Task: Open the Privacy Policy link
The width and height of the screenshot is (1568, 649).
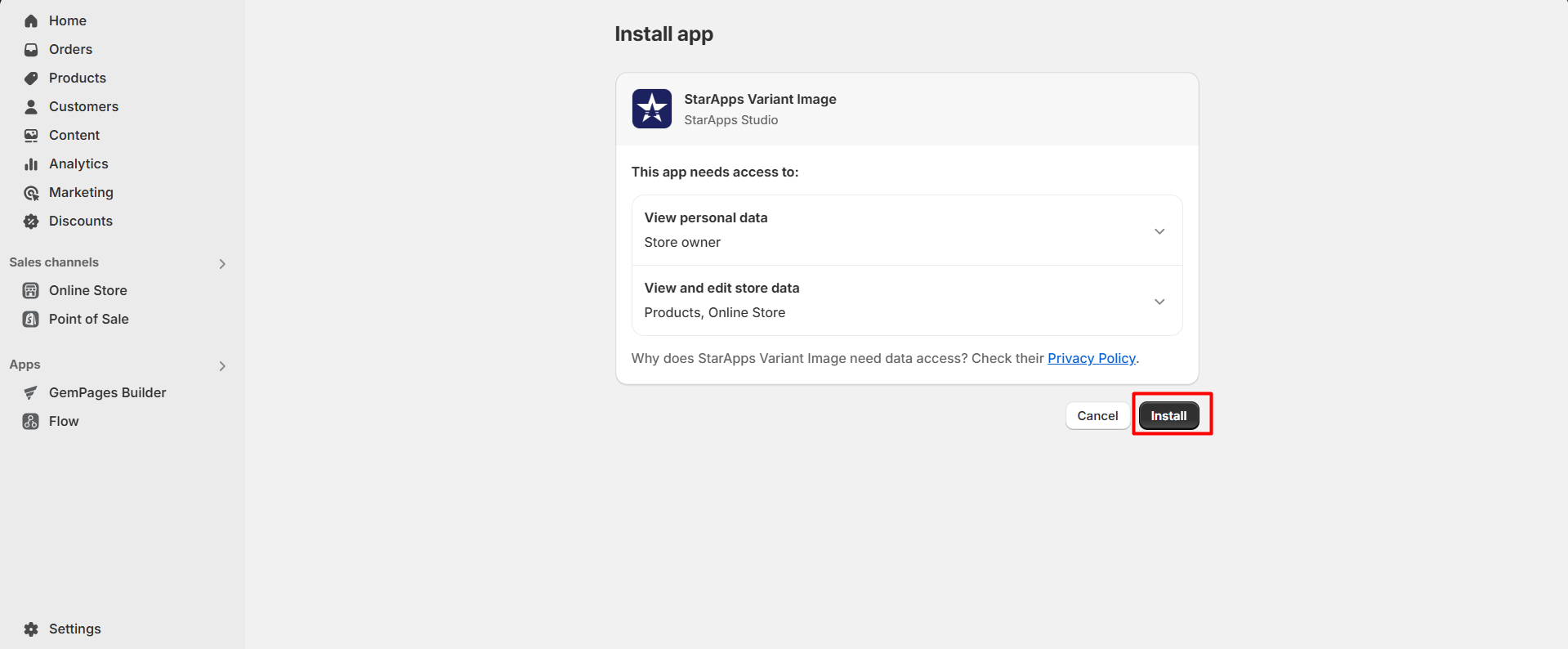Action: point(1092,358)
